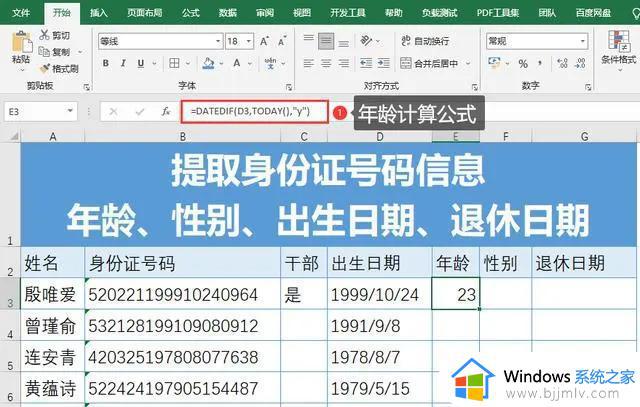Switch to Data (数据) tab
The height and width of the screenshot is (407, 640).
click(x=228, y=13)
